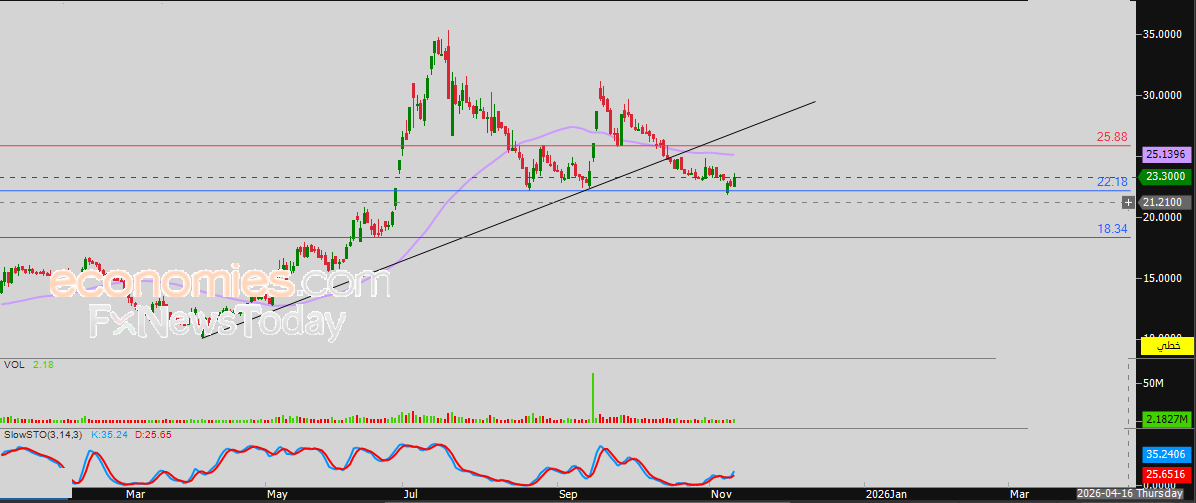Viewport: 1196px width, 503px height.
Task: Select the K:35.24 stochastic value label
Action: [111, 435]
